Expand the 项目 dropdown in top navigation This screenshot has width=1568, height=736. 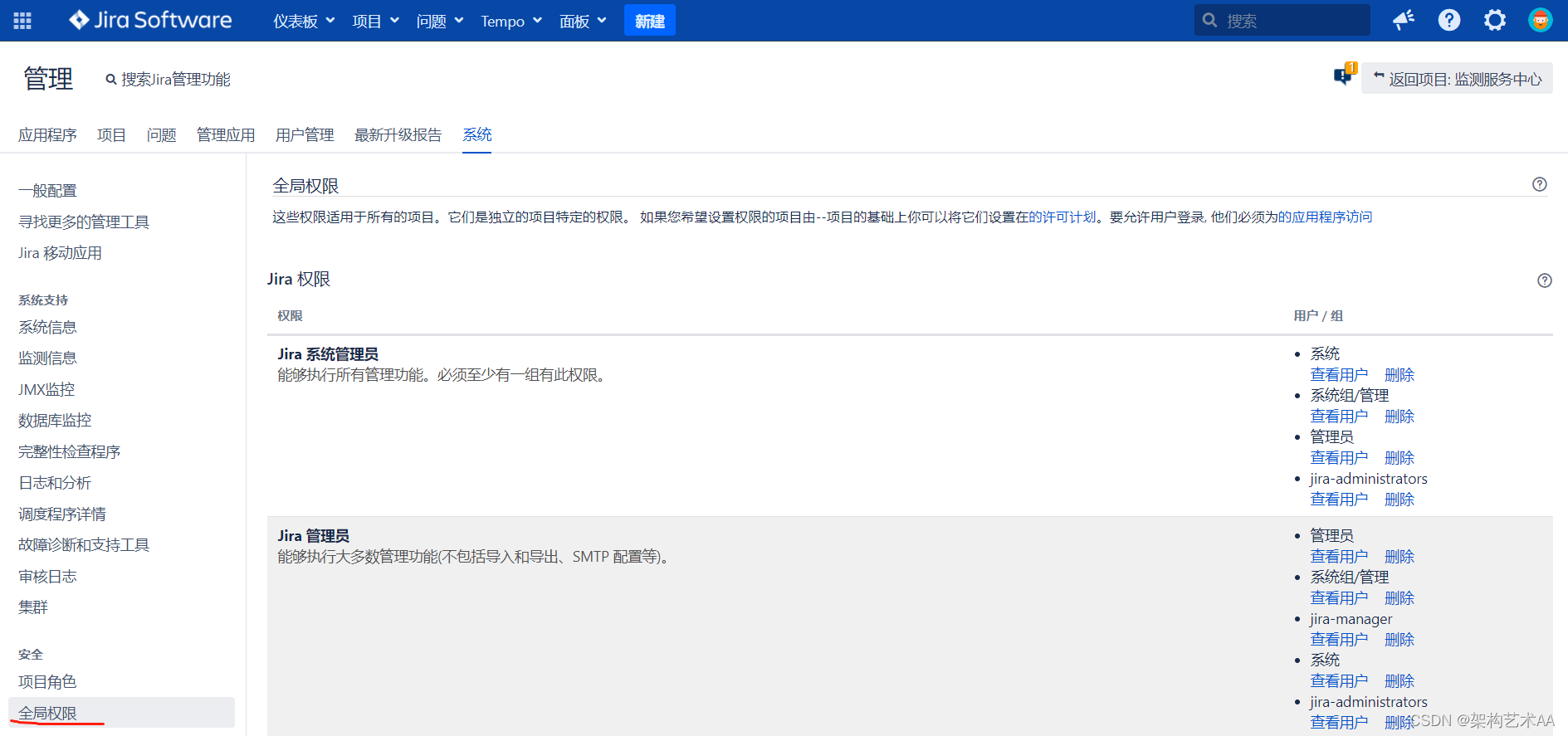[x=375, y=21]
